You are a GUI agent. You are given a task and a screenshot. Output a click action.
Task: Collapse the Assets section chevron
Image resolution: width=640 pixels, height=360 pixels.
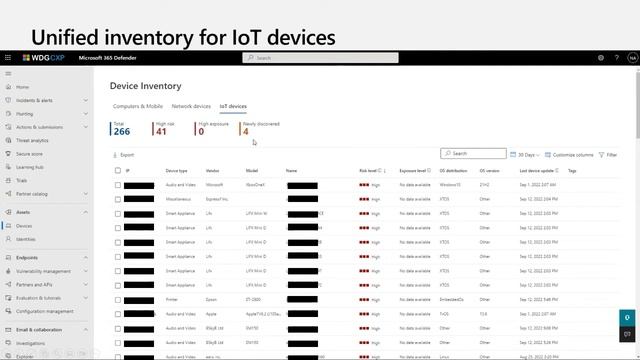tap(86, 212)
